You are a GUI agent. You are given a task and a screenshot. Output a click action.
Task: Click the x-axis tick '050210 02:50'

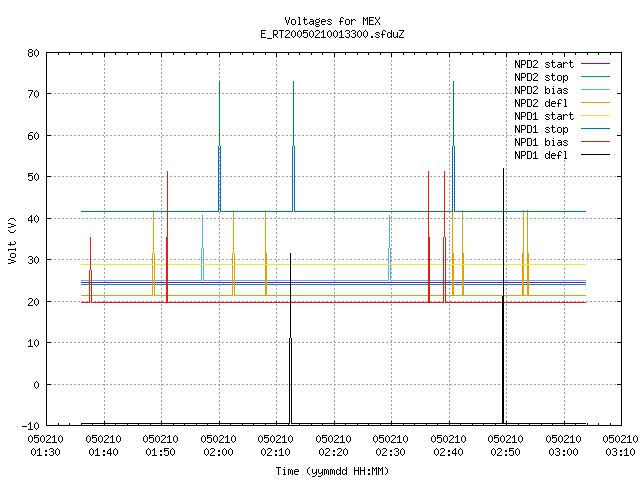506,446
